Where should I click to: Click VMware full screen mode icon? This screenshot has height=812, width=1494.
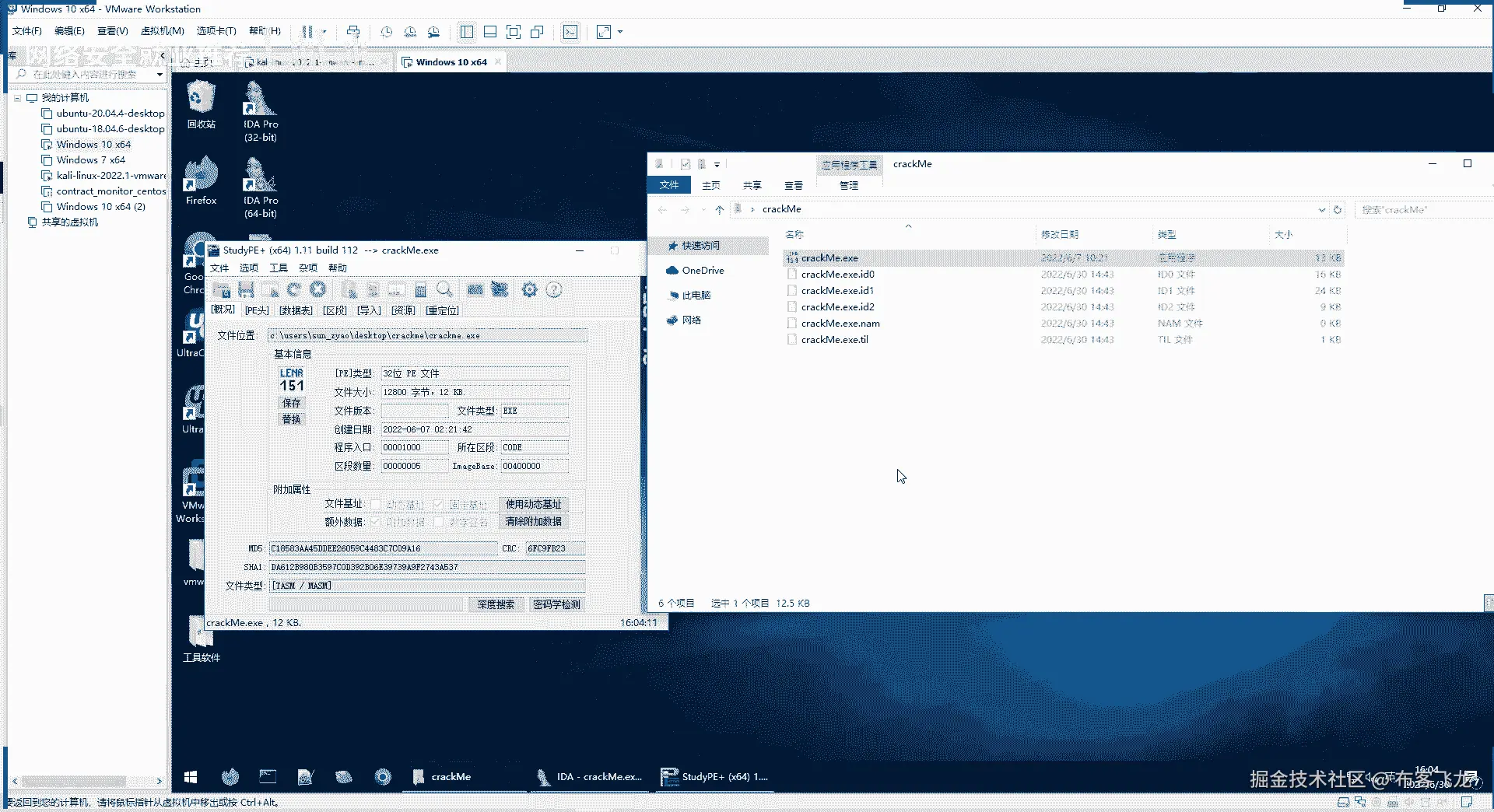tap(514, 32)
